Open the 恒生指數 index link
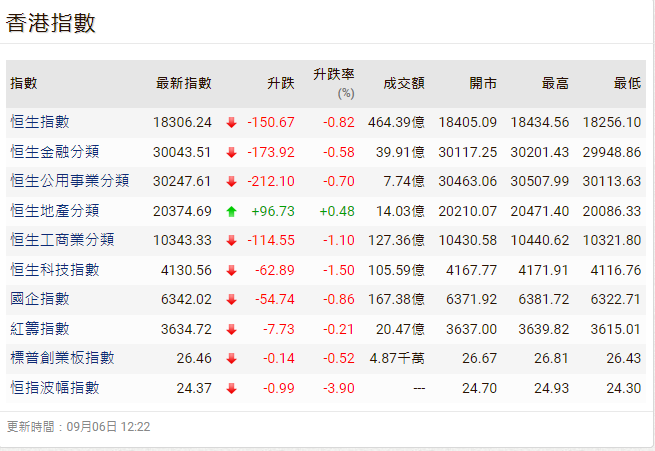The height and width of the screenshot is (451, 655). pyautogui.click(x=40, y=122)
